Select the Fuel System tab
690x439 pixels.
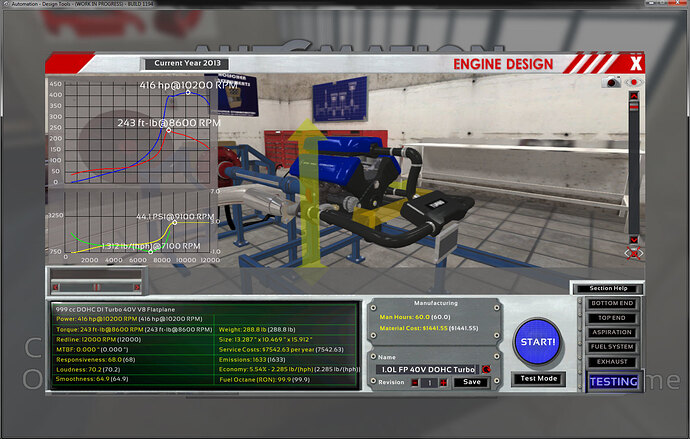pyautogui.click(x=612, y=347)
